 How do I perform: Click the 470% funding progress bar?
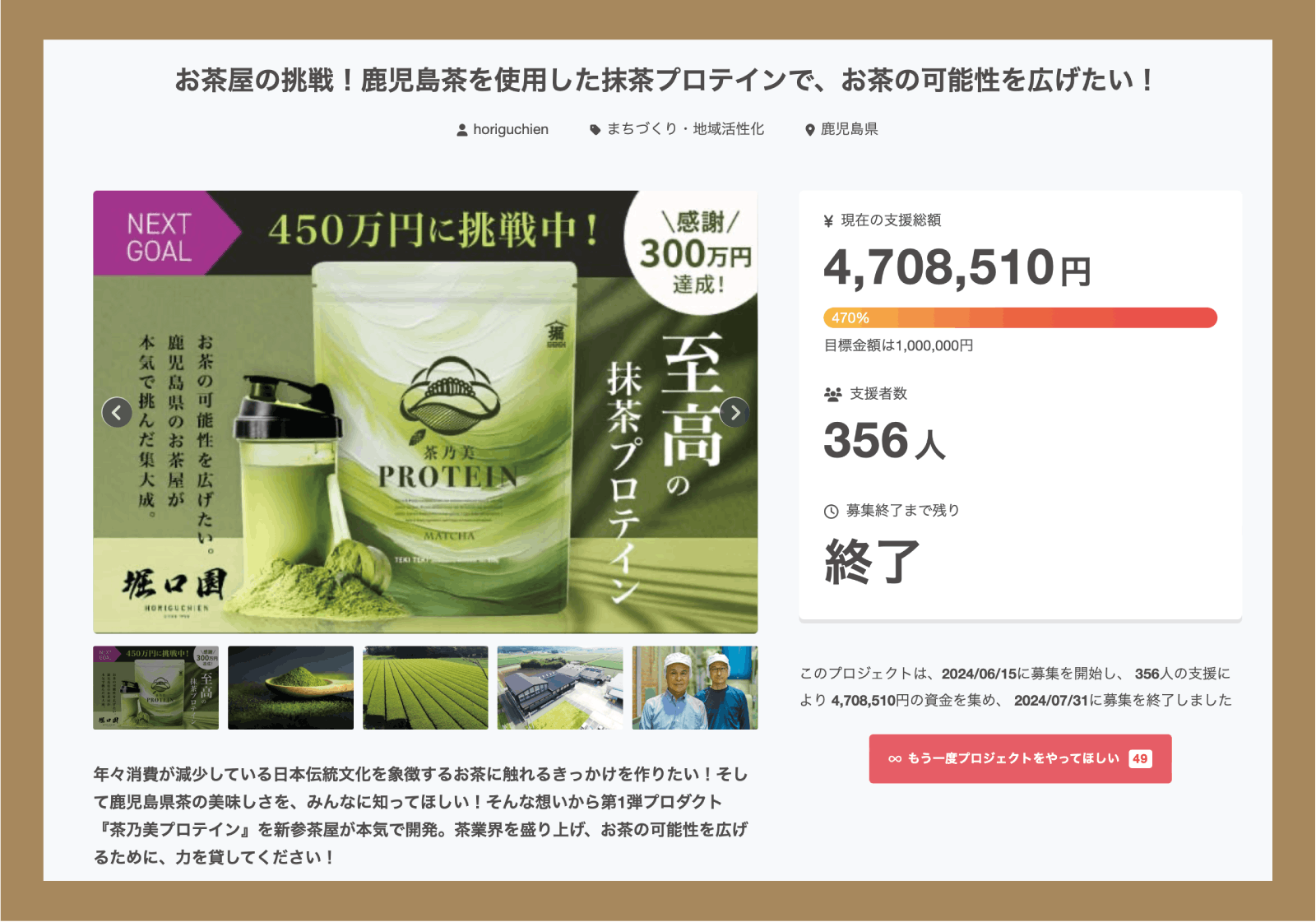click(x=1020, y=317)
